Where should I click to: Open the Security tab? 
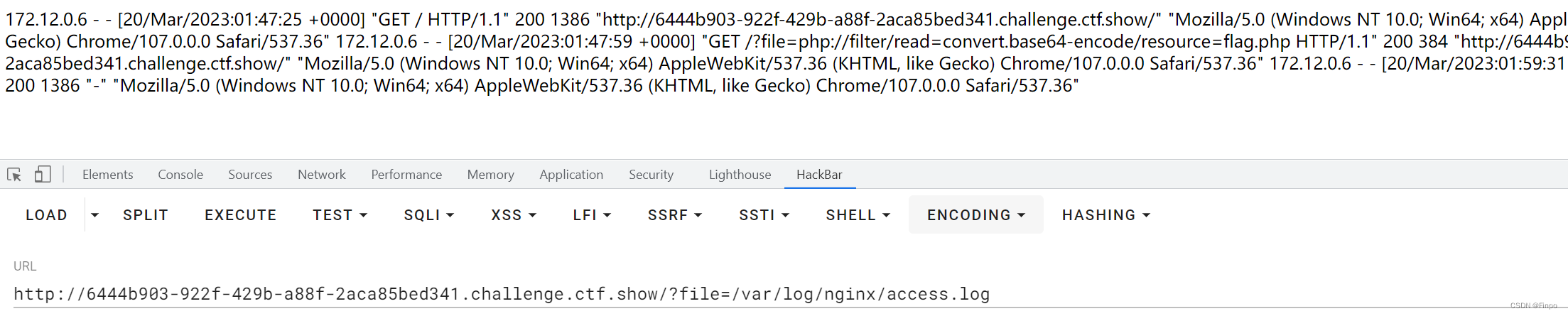(x=651, y=175)
